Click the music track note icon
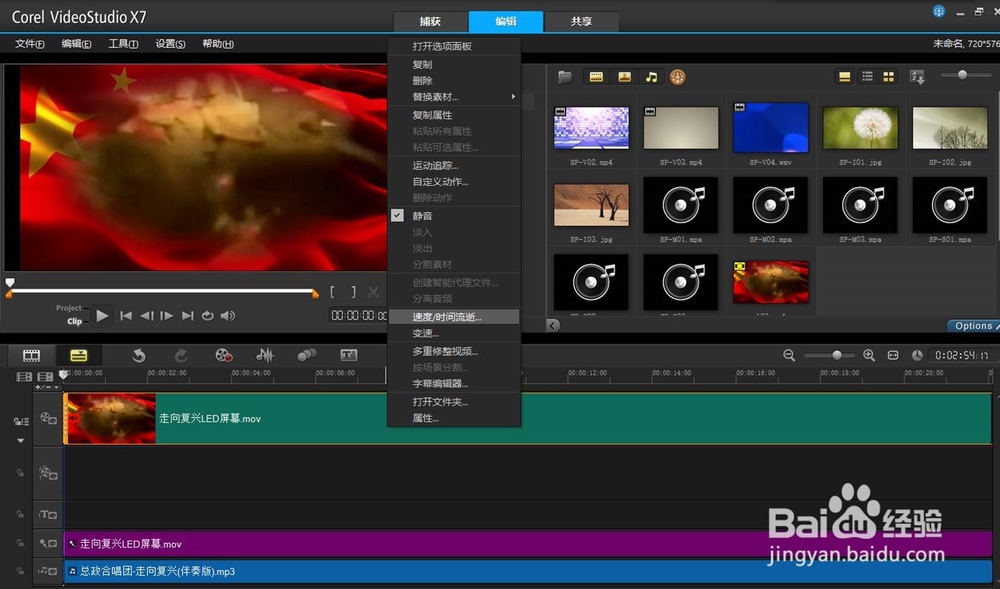 pos(48,571)
